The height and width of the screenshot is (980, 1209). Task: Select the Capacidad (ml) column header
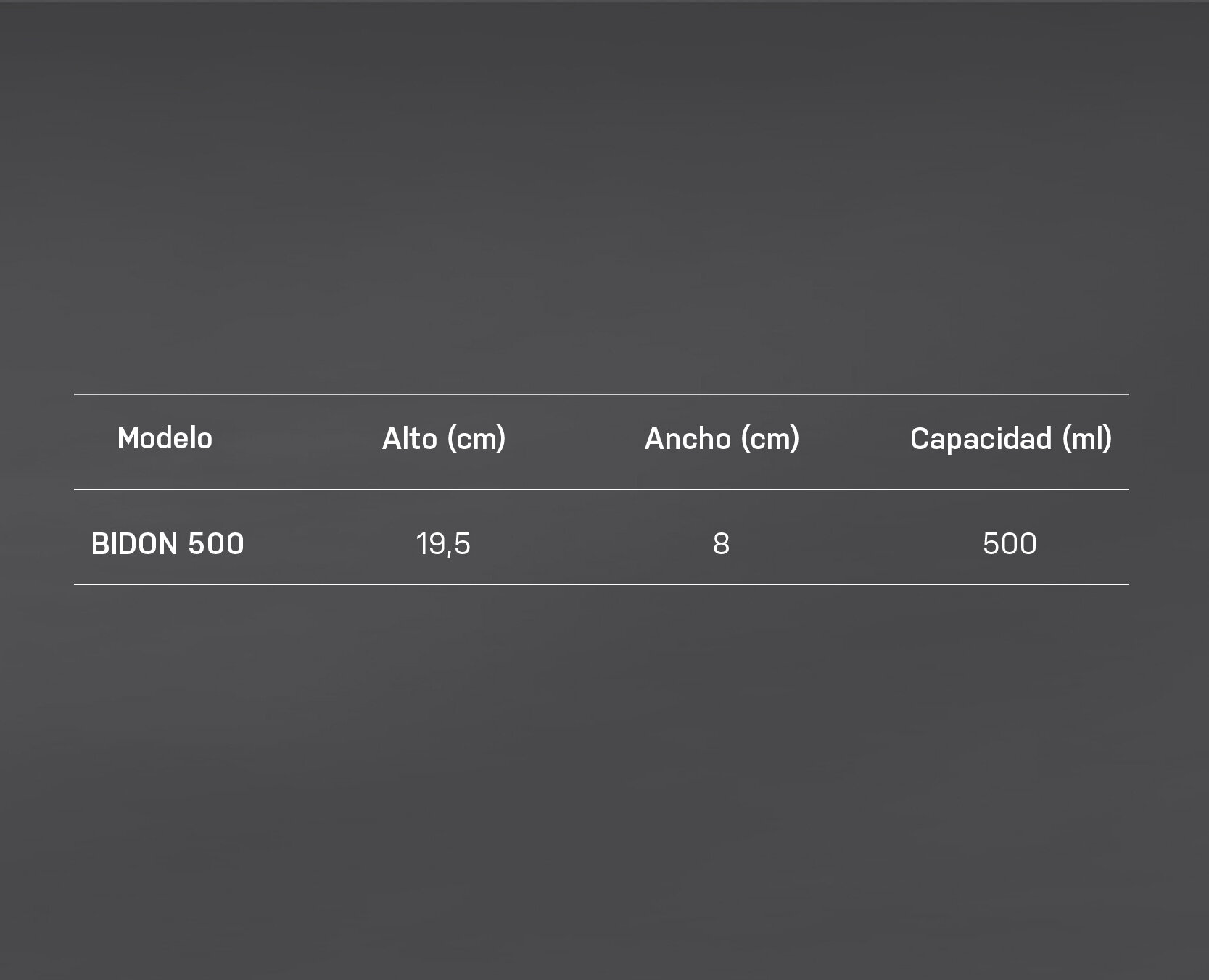coord(1010,439)
